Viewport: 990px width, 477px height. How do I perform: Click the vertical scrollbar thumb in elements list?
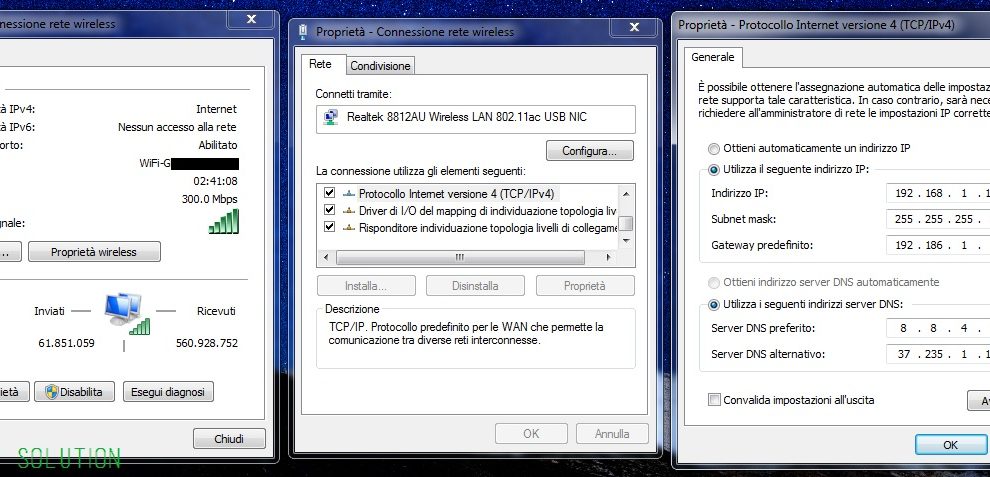pyautogui.click(x=626, y=224)
